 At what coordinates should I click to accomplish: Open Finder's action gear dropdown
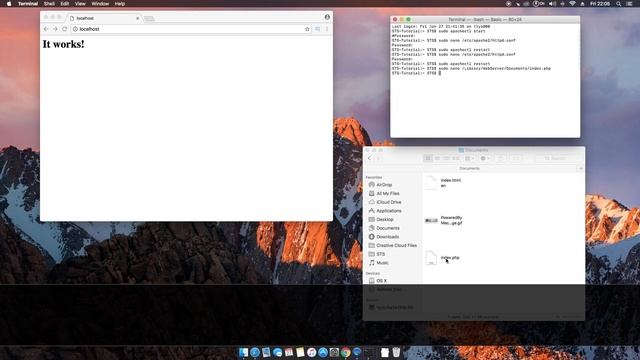485,158
